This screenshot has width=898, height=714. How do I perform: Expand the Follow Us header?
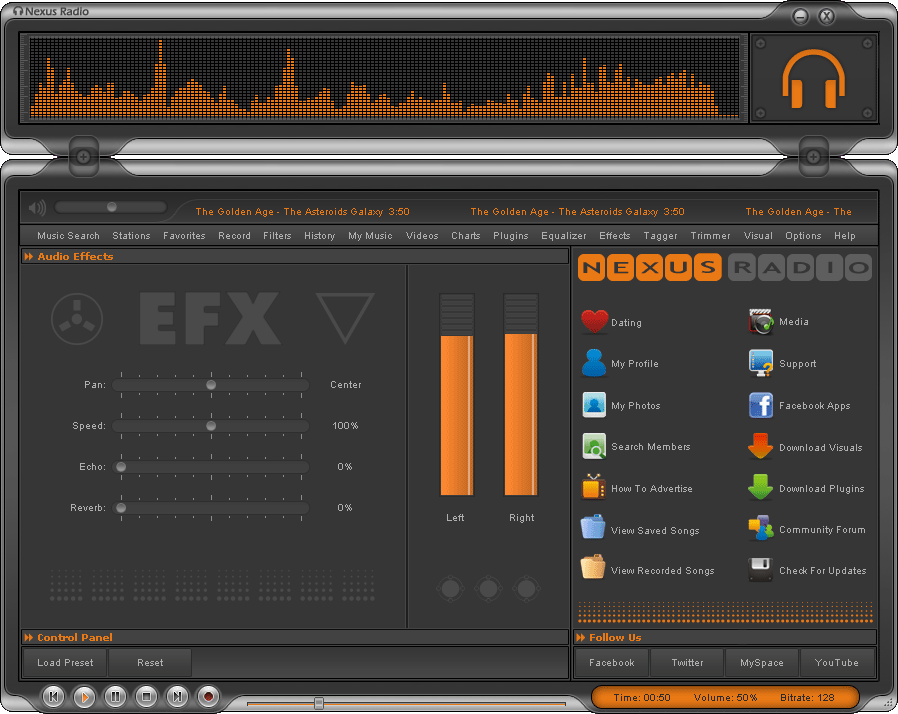click(x=725, y=637)
